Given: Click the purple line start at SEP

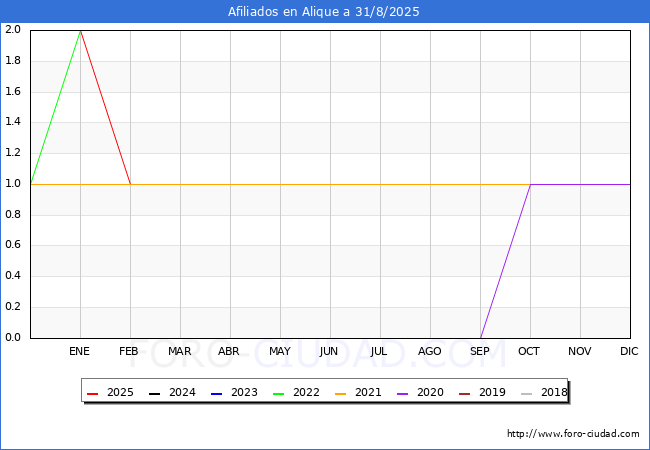Looking at the screenshot, I should (480, 338).
